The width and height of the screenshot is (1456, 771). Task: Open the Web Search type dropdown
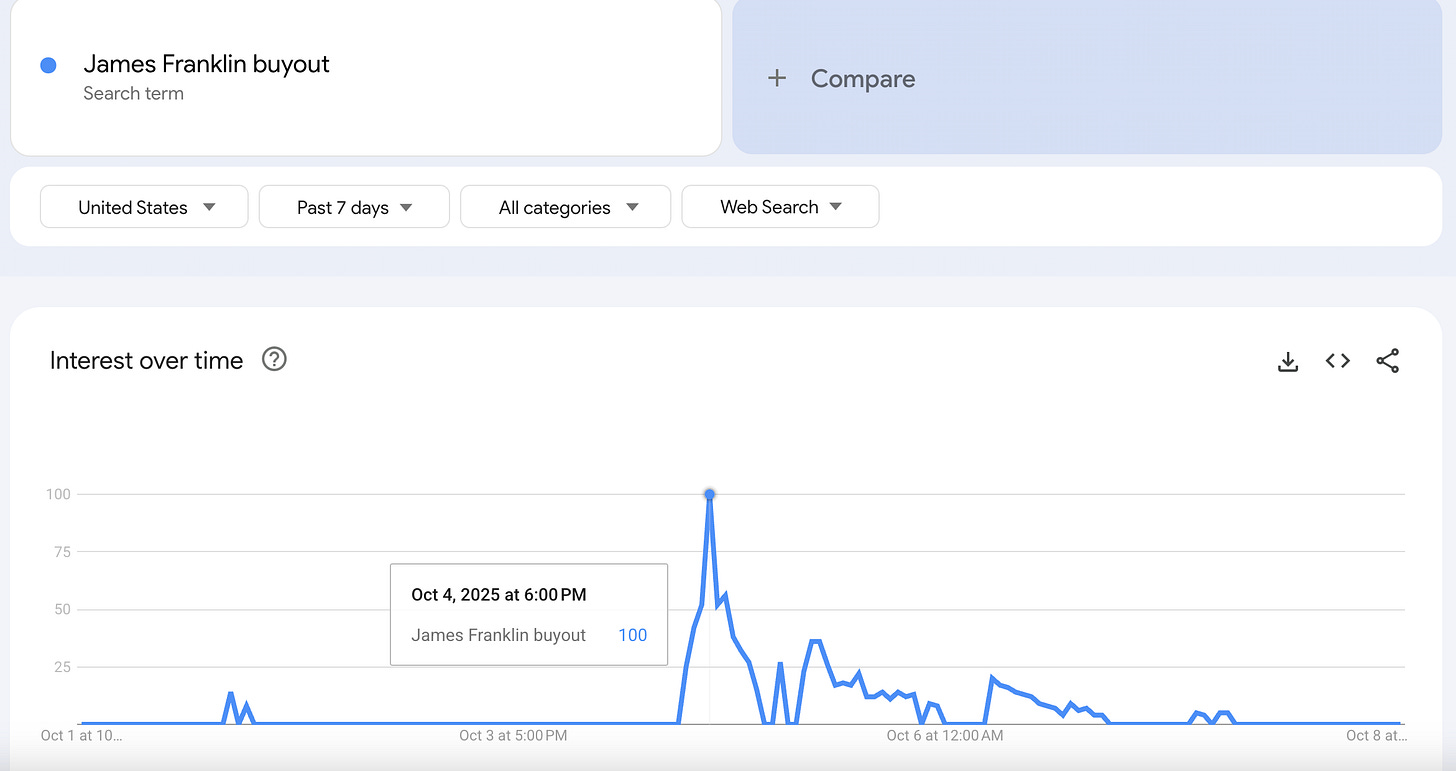point(780,207)
